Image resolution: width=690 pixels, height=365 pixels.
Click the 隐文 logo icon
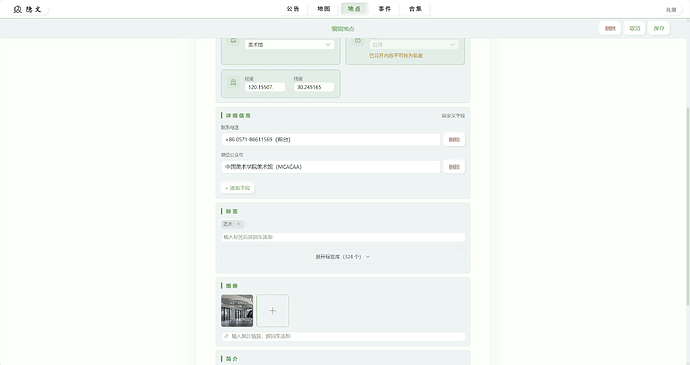click(x=17, y=9)
